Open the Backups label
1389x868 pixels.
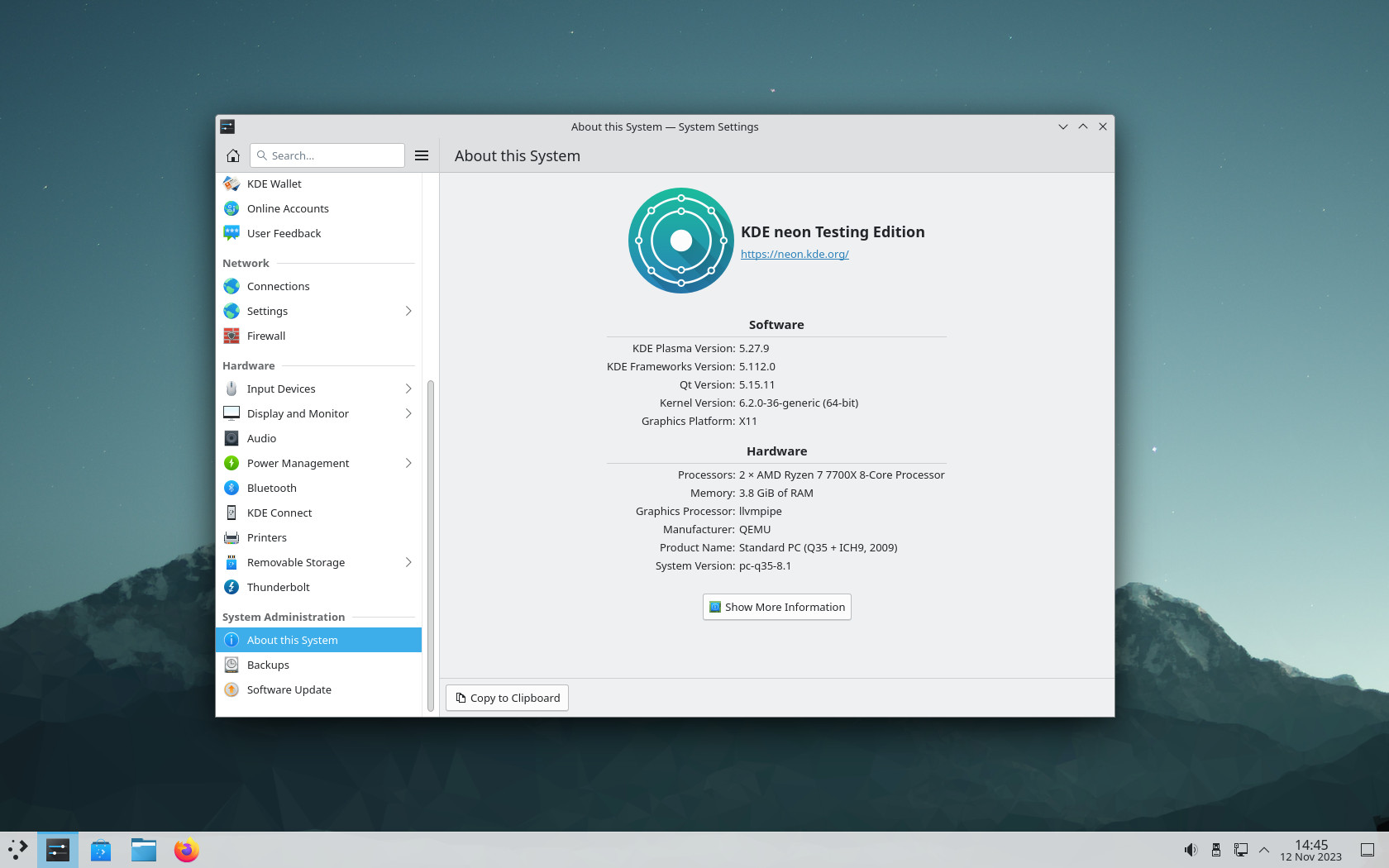pos(268,665)
